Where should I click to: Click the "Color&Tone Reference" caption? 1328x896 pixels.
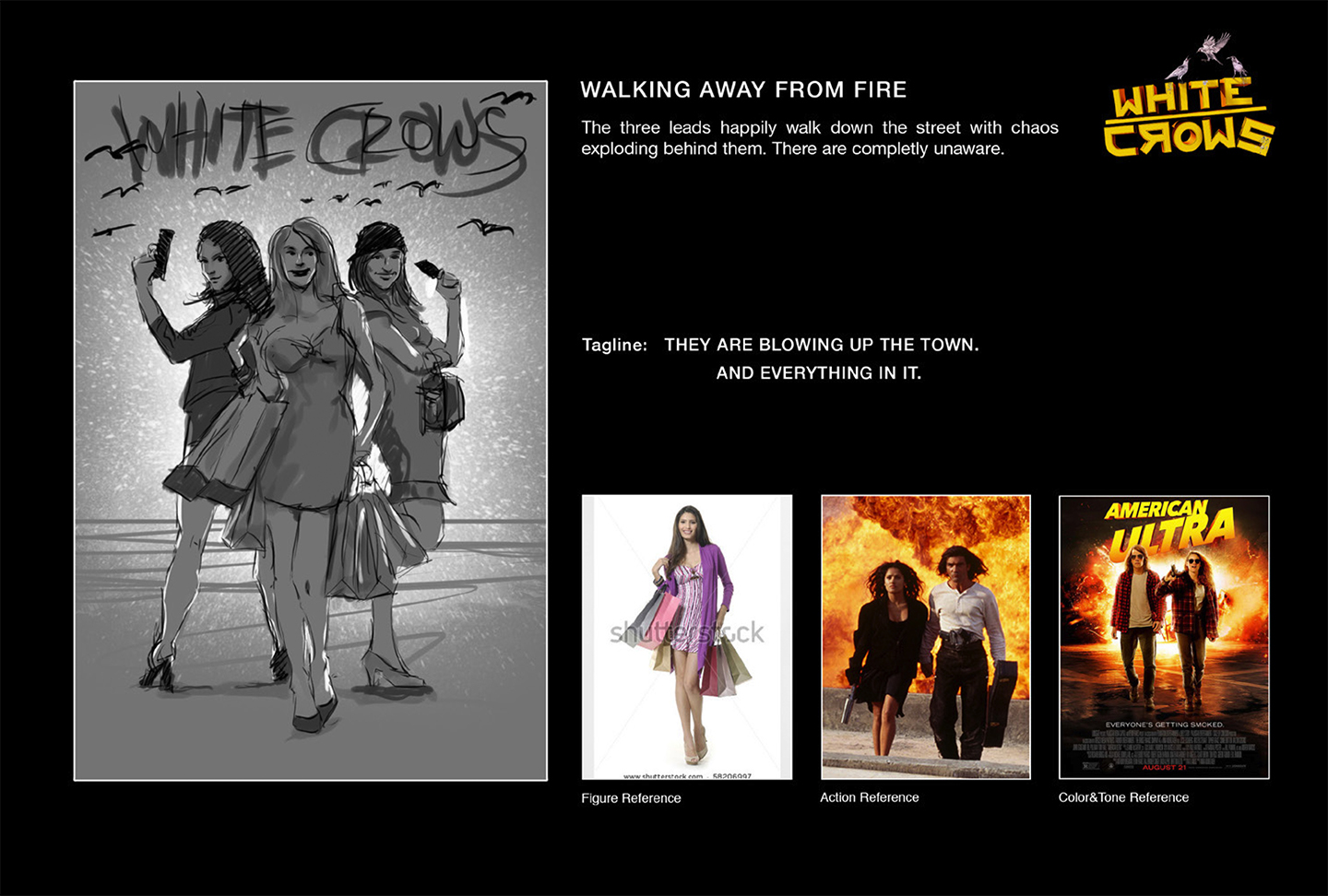[x=1123, y=797]
